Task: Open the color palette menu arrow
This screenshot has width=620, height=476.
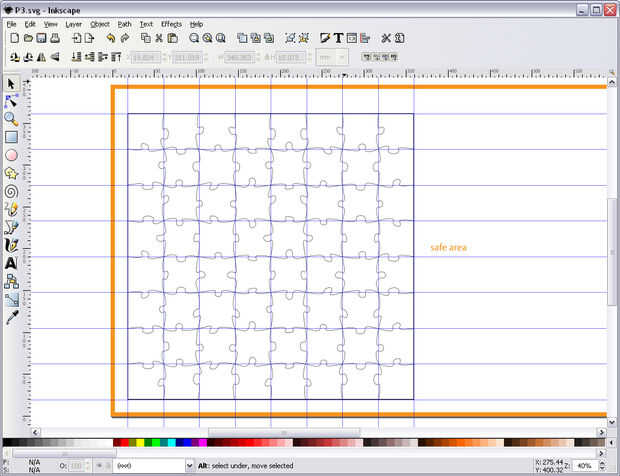Action: click(612, 442)
